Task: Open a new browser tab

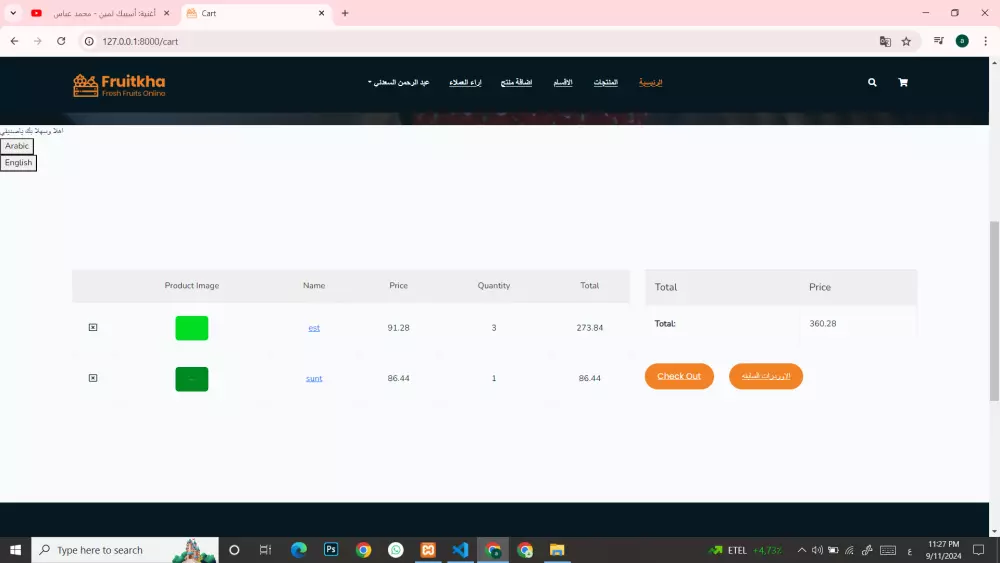Action: pyautogui.click(x=345, y=13)
